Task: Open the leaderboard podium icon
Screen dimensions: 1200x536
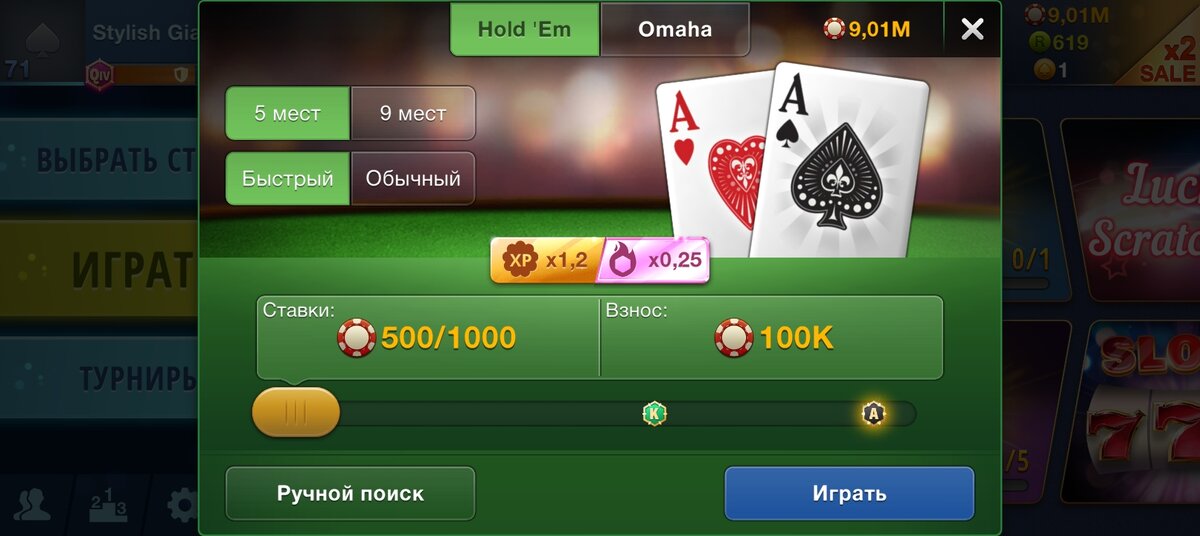Action: [x=108, y=505]
